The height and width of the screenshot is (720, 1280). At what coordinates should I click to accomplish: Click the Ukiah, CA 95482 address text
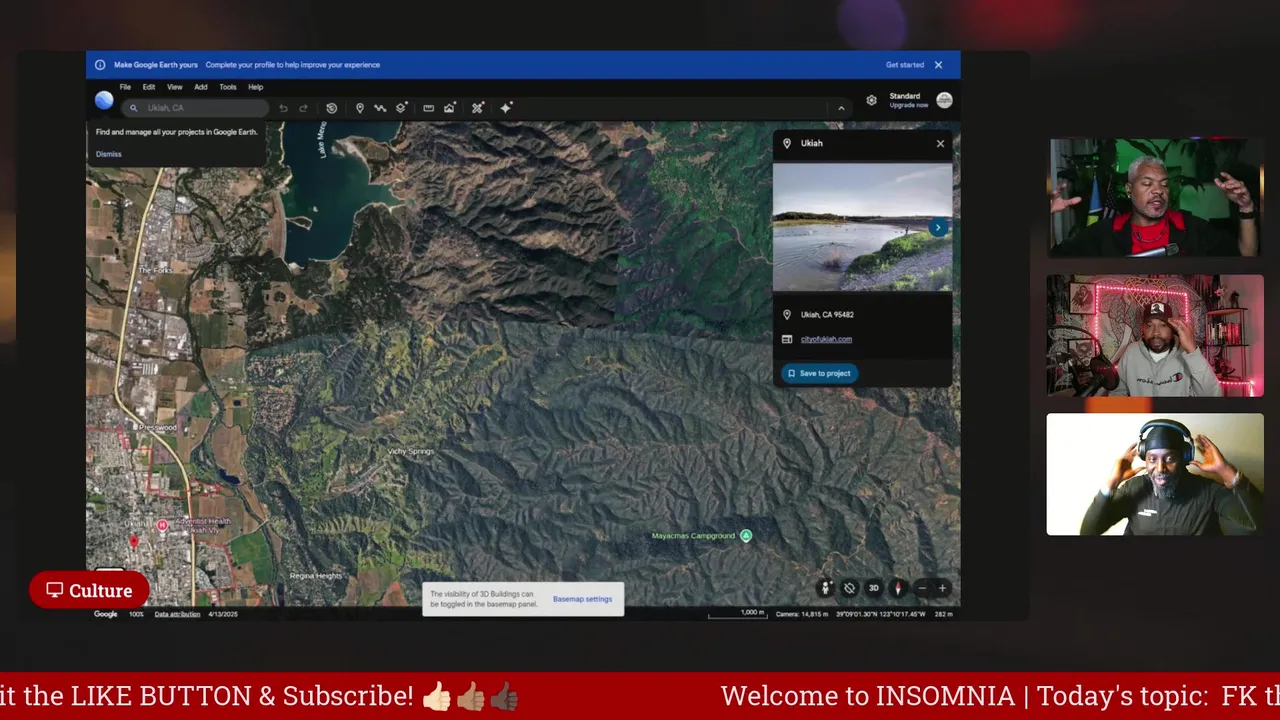tap(827, 315)
